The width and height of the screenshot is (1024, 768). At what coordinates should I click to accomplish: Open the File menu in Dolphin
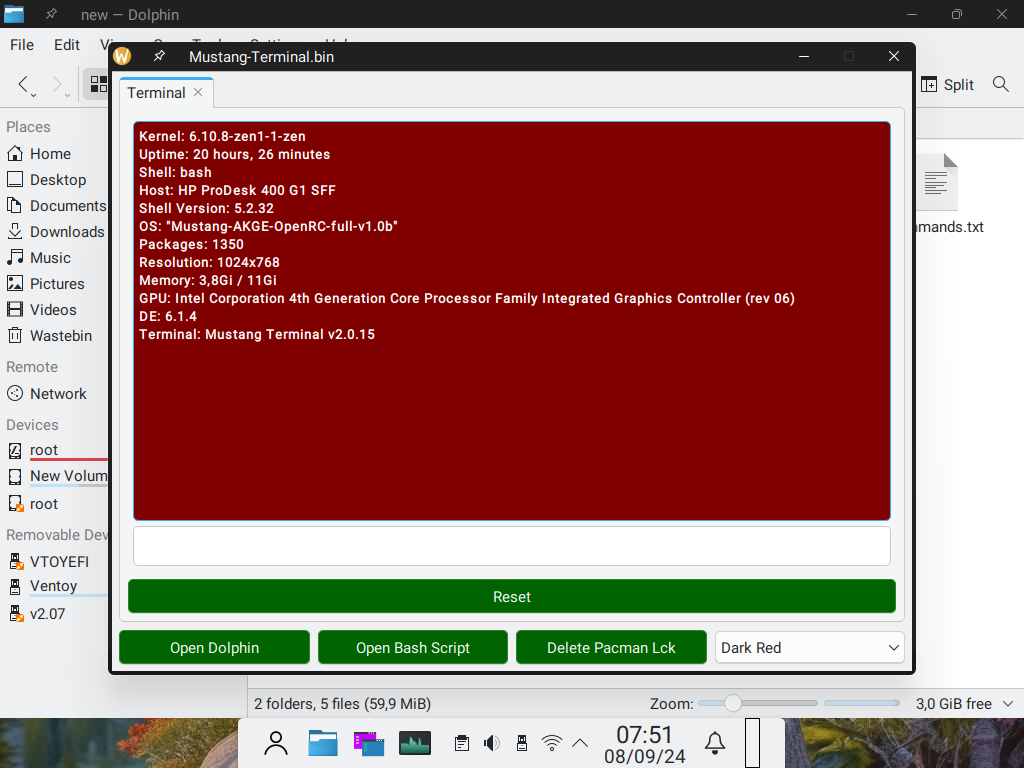(22, 44)
